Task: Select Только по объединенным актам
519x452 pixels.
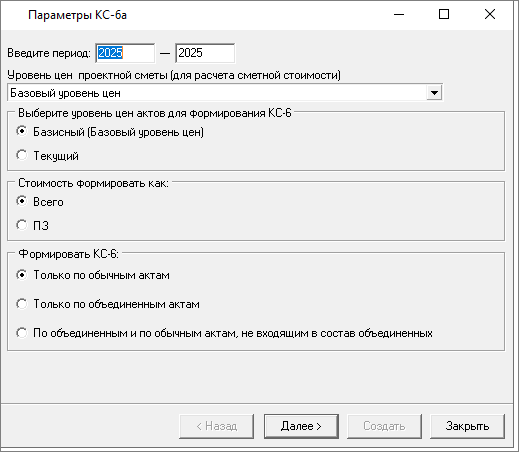Action: click(x=108, y=304)
